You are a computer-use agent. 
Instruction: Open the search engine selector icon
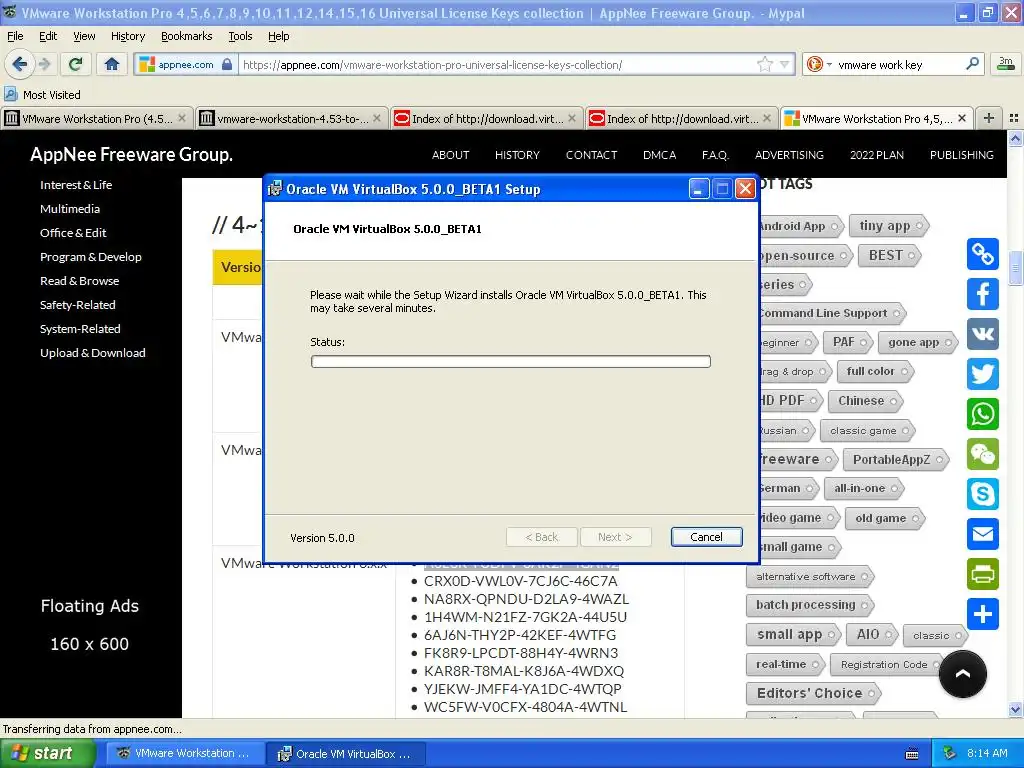click(819, 64)
